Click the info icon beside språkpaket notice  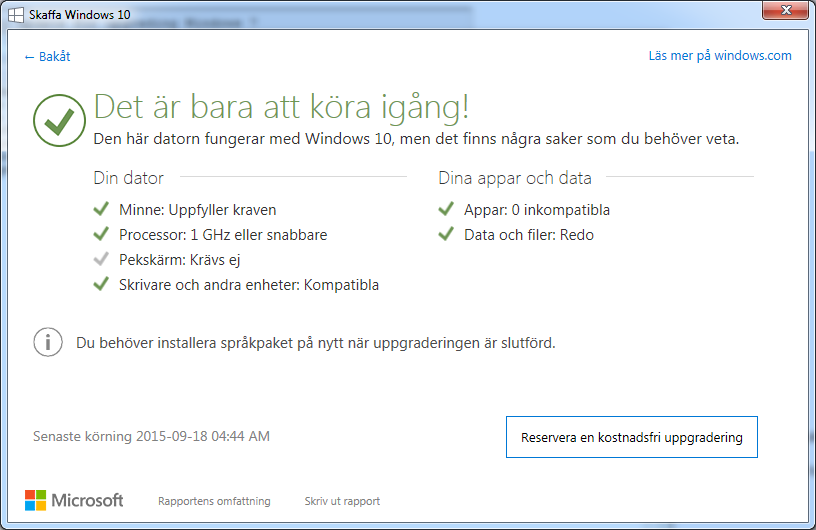coord(48,342)
